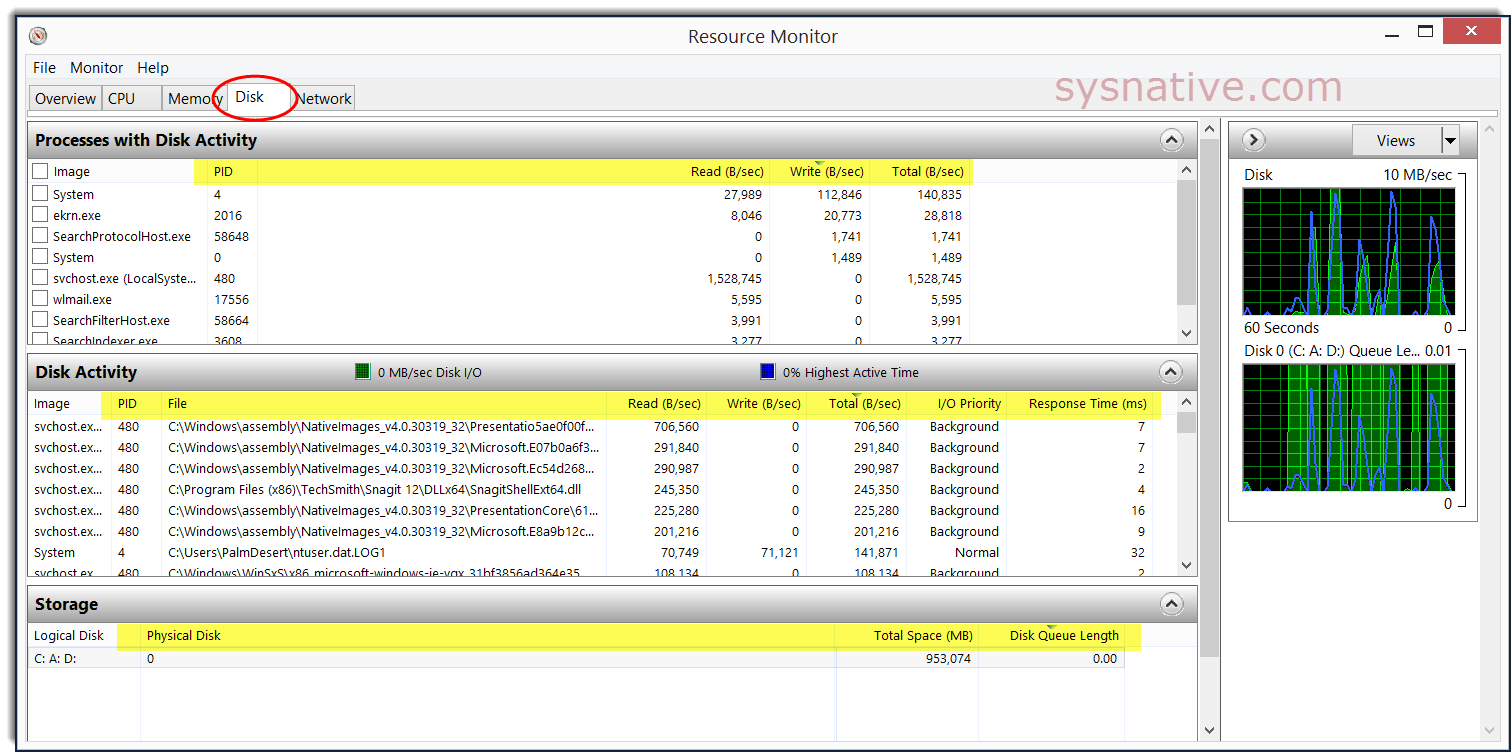The width and height of the screenshot is (1511, 752).
Task: Click the blue Highest Active Time legend square
Action: (768, 372)
